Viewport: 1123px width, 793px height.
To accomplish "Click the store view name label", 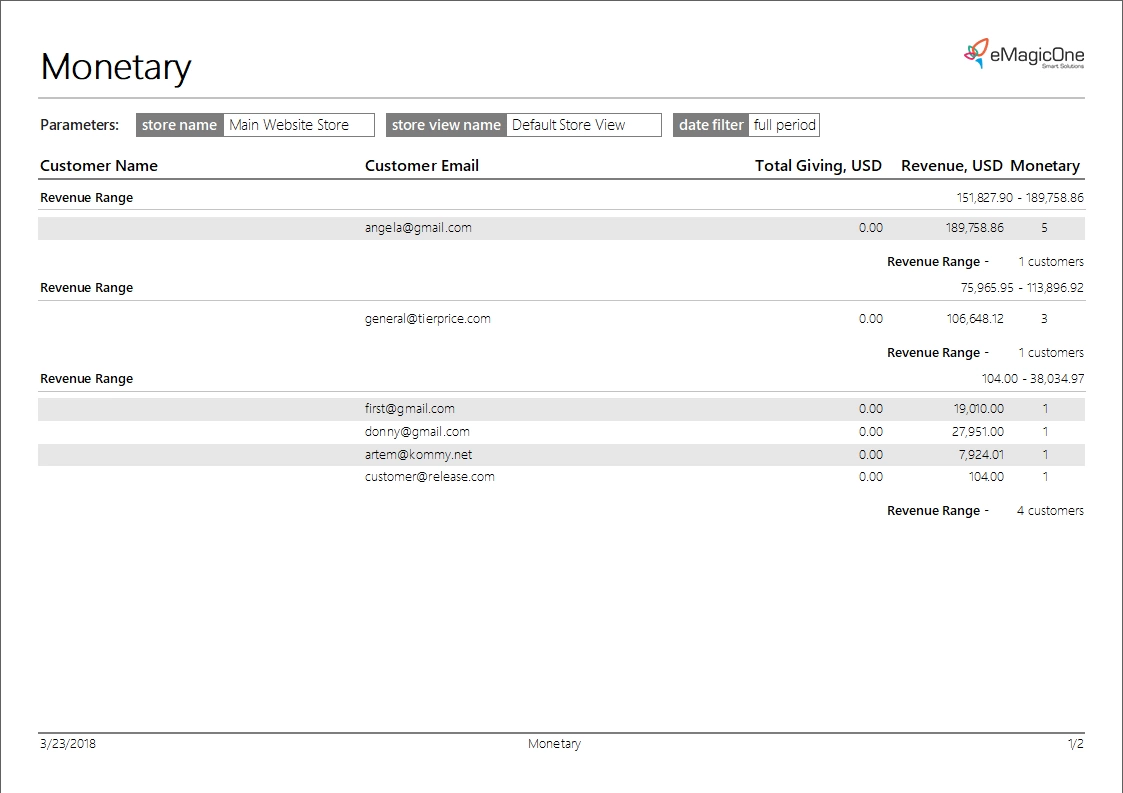I will 446,125.
